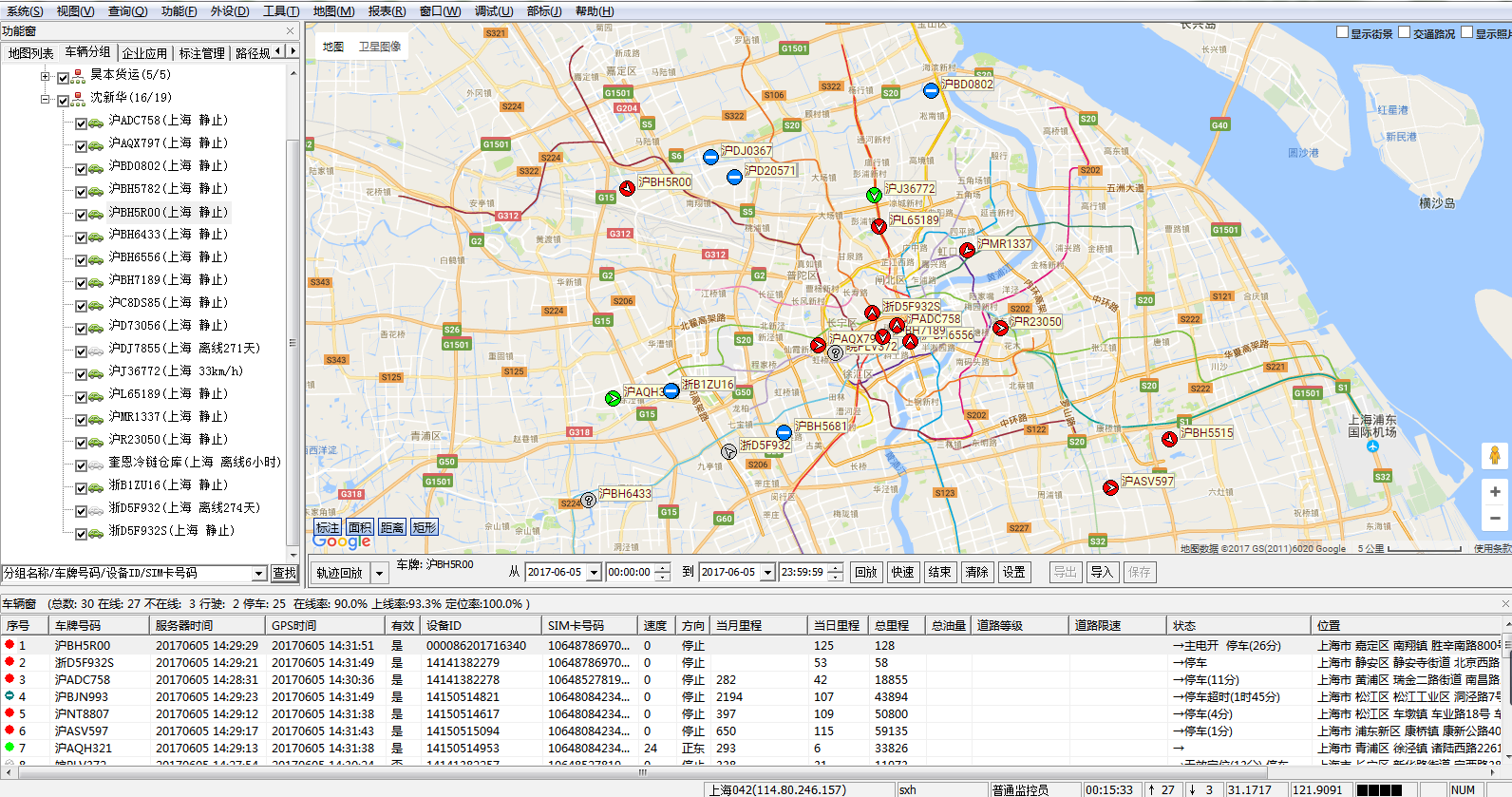
Task: Select the 沪D5F932S row in the vehicle table
Action: pyautogui.click(x=84, y=662)
